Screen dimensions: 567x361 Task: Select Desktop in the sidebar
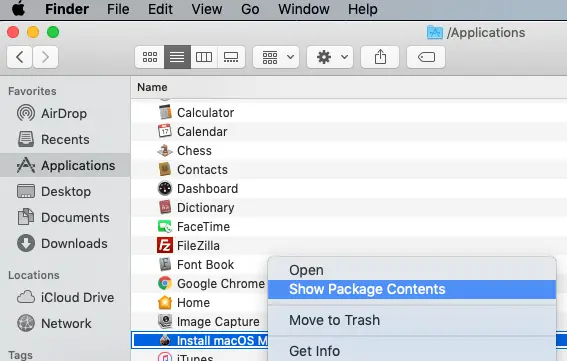pyautogui.click(x=66, y=192)
